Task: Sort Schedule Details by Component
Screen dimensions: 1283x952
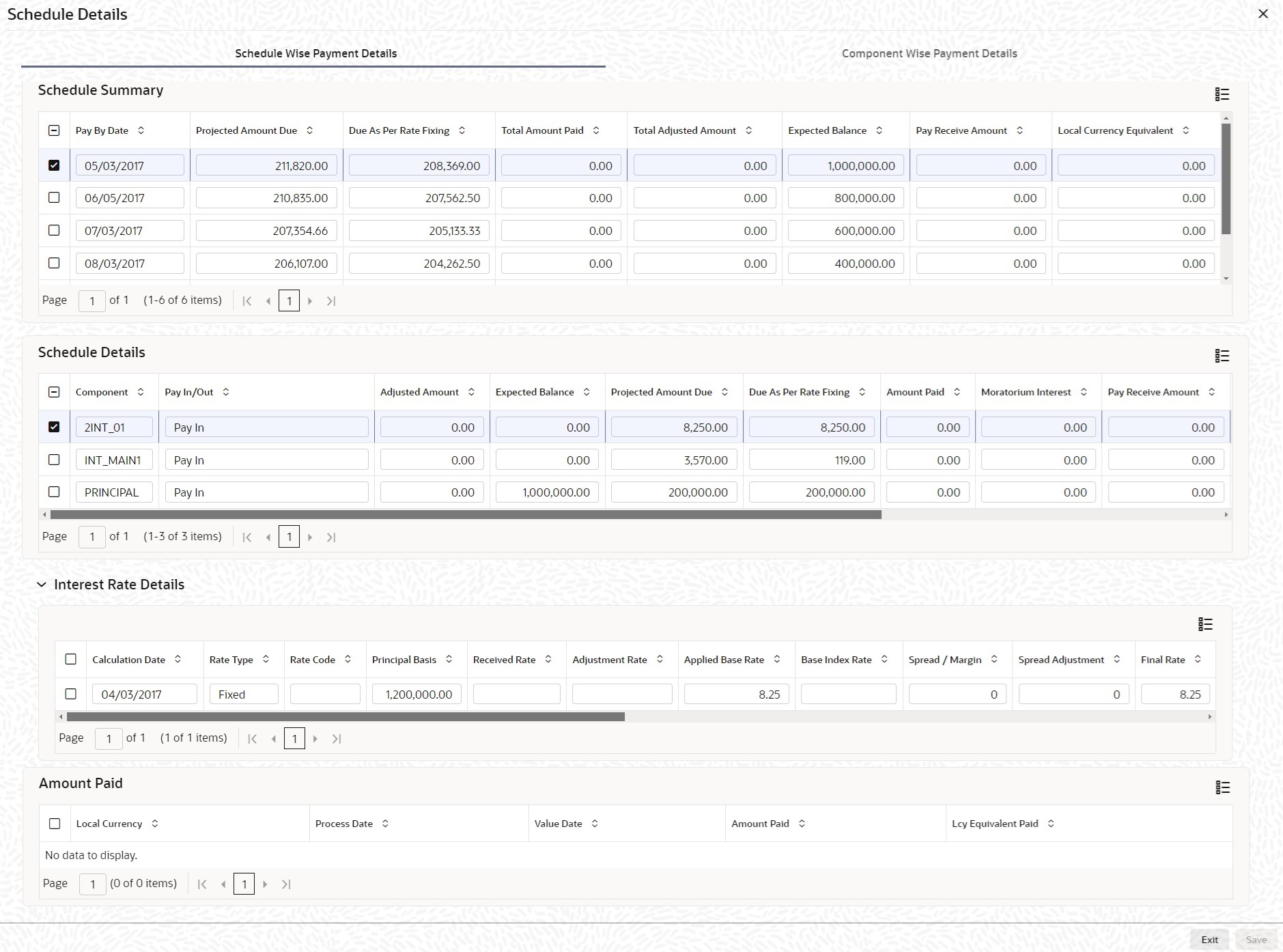Action: [x=141, y=392]
